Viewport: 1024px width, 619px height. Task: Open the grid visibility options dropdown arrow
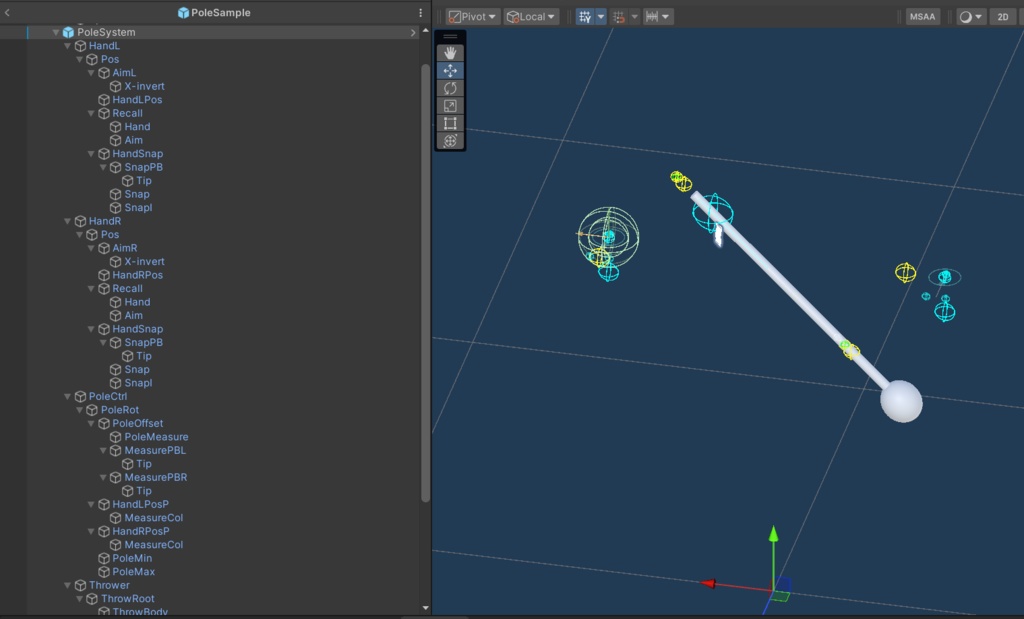(601, 16)
